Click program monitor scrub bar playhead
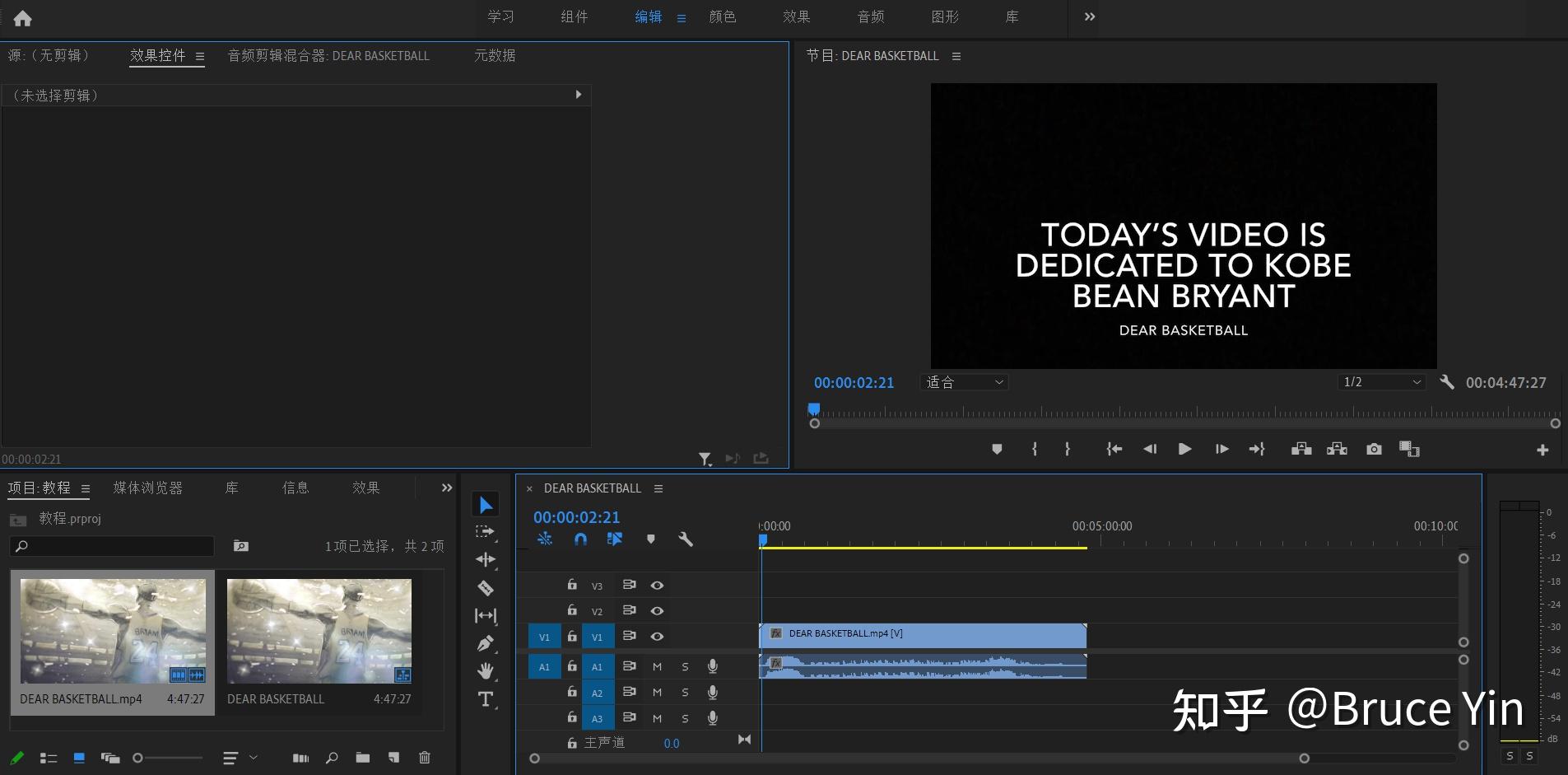 point(814,409)
